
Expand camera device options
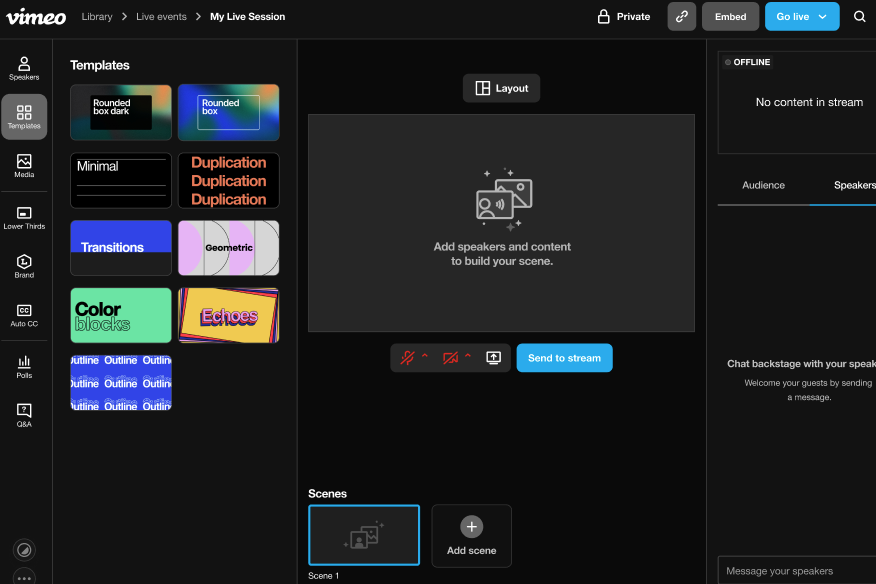pyautogui.click(x=468, y=357)
